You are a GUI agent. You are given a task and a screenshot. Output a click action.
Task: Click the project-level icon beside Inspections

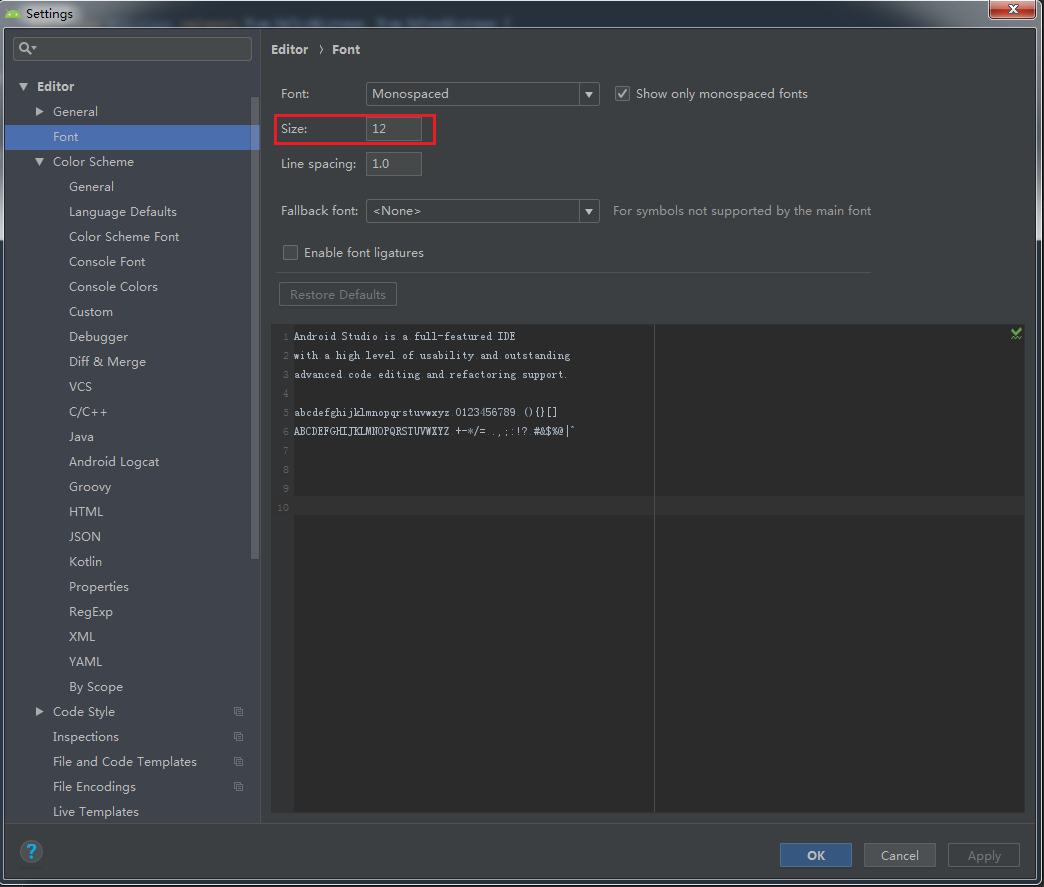pos(238,737)
